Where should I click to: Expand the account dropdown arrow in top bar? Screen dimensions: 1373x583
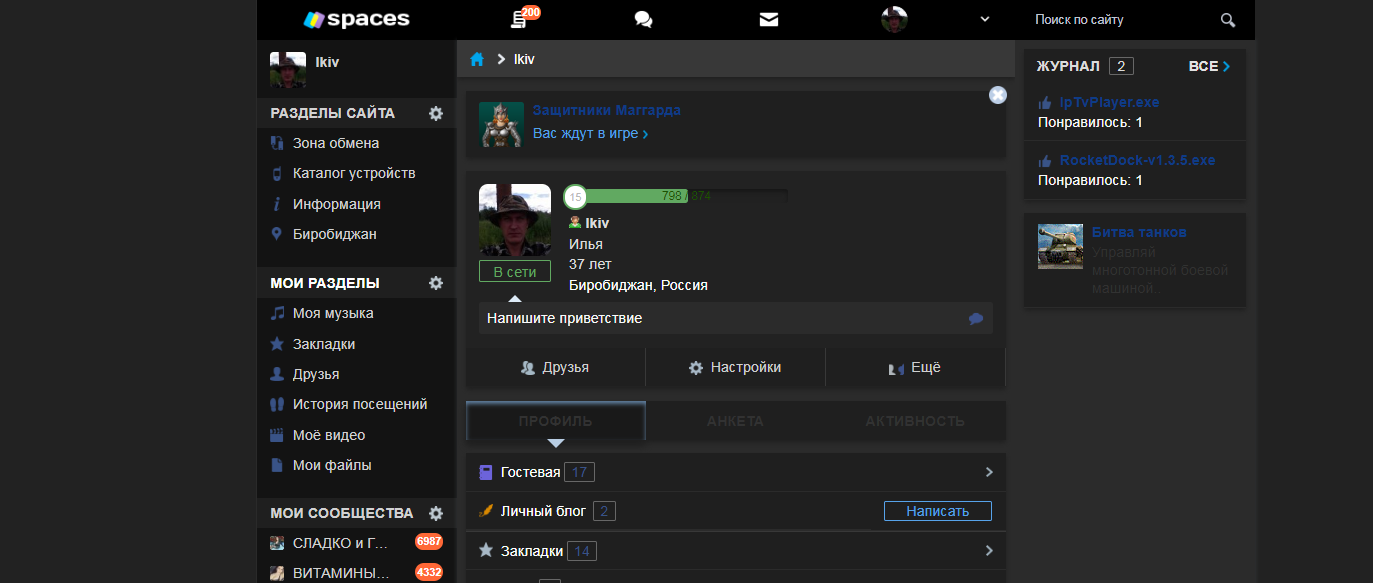coord(985,19)
